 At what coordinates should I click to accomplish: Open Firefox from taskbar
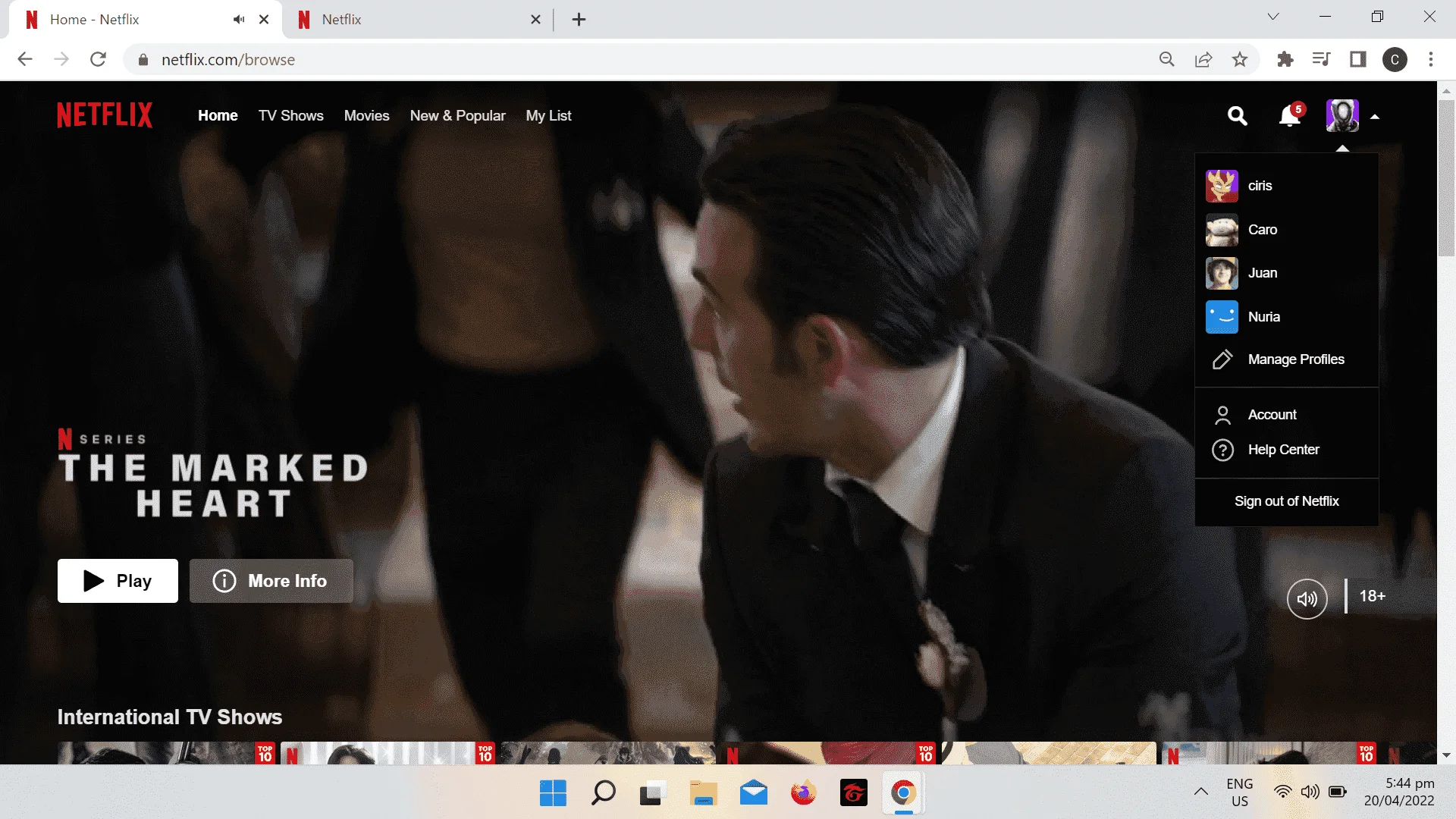803,793
